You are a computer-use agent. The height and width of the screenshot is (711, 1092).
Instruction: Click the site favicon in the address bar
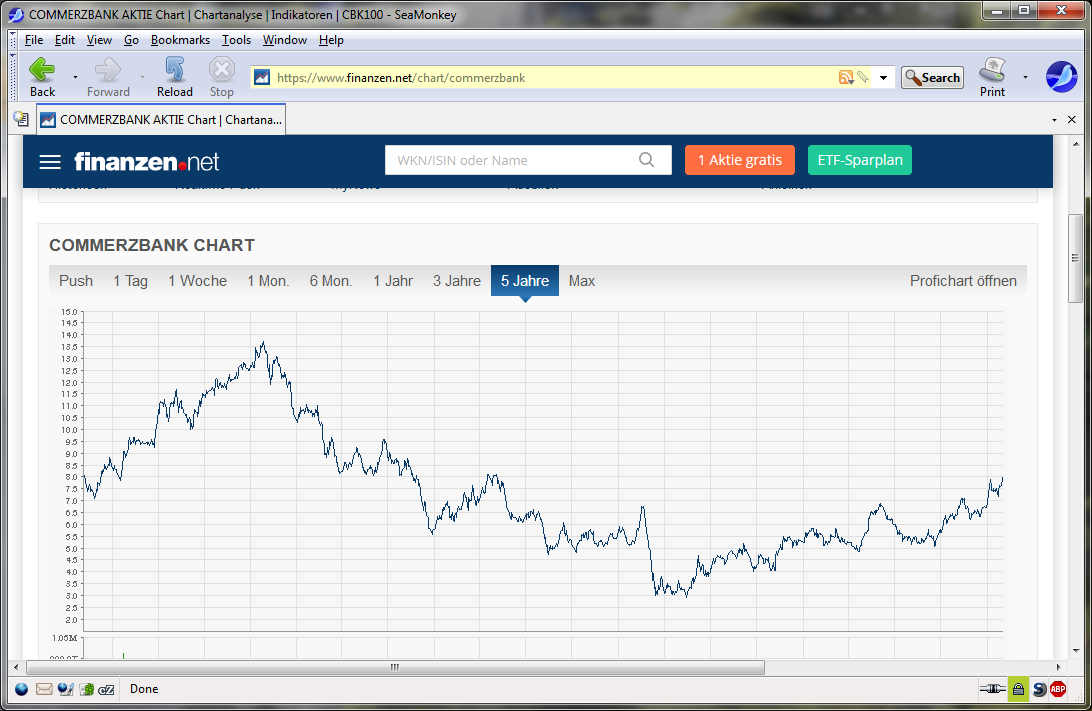click(x=262, y=77)
